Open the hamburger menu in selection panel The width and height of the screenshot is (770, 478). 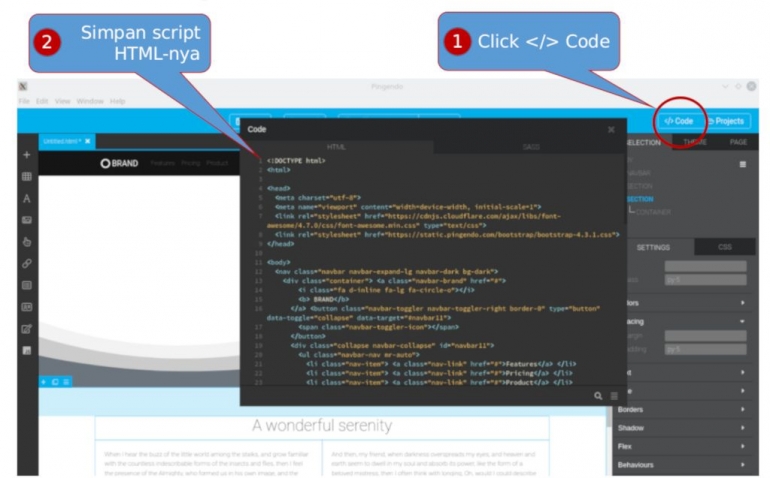[x=742, y=163]
